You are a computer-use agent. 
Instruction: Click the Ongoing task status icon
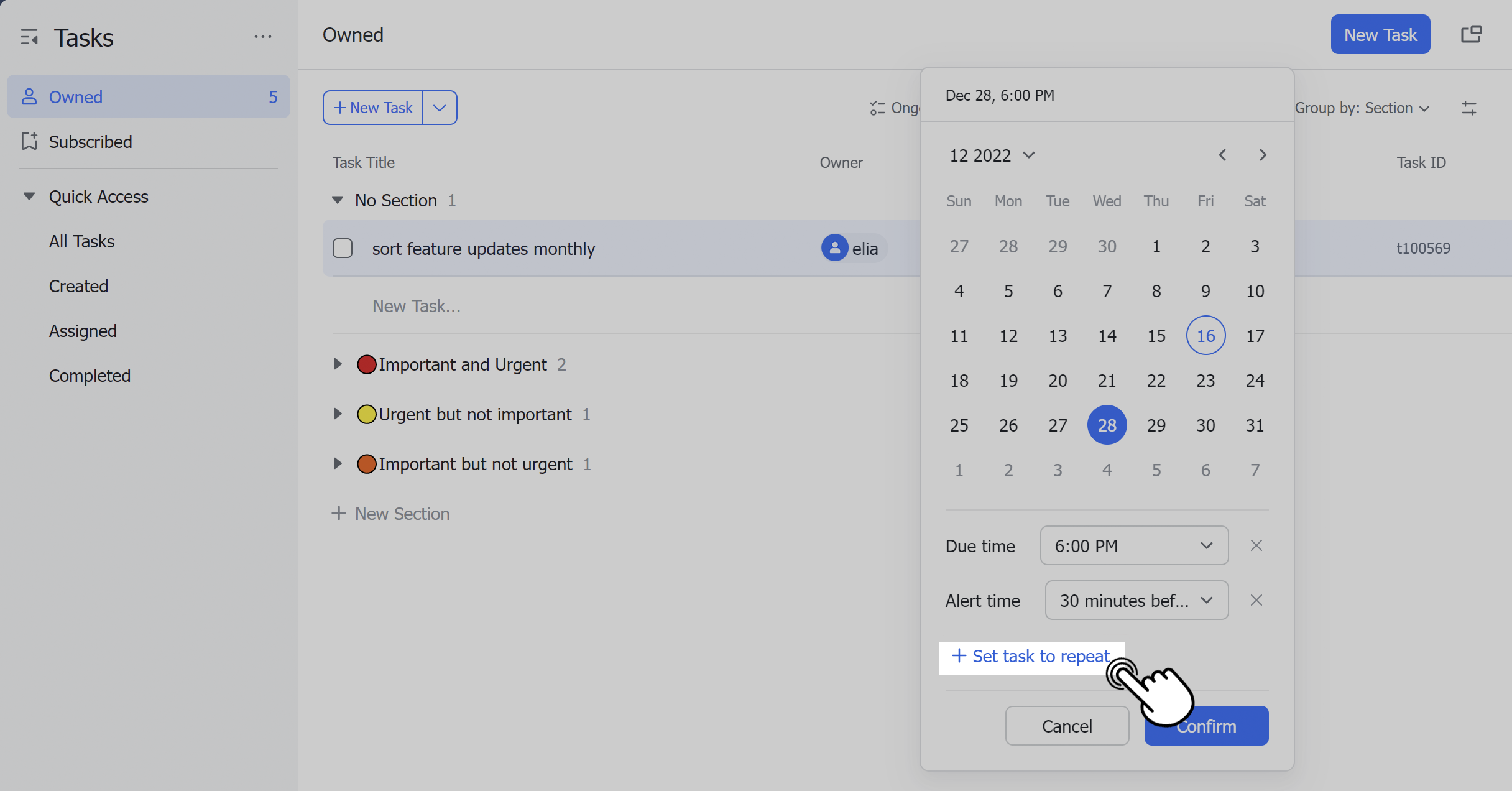[x=878, y=108]
